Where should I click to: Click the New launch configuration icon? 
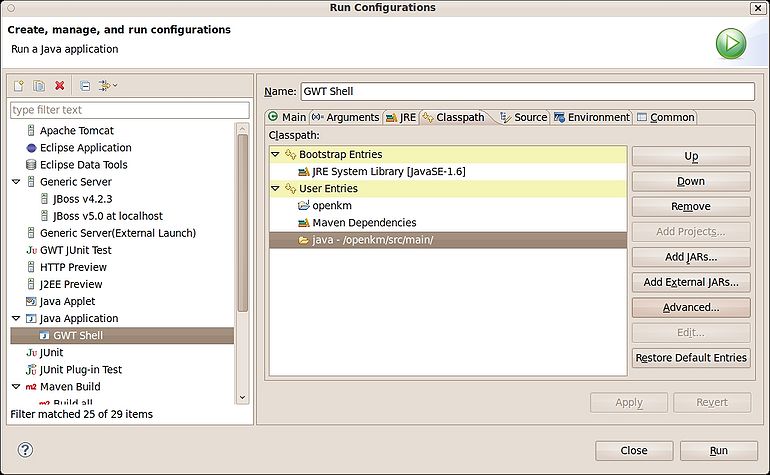tap(19, 85)
